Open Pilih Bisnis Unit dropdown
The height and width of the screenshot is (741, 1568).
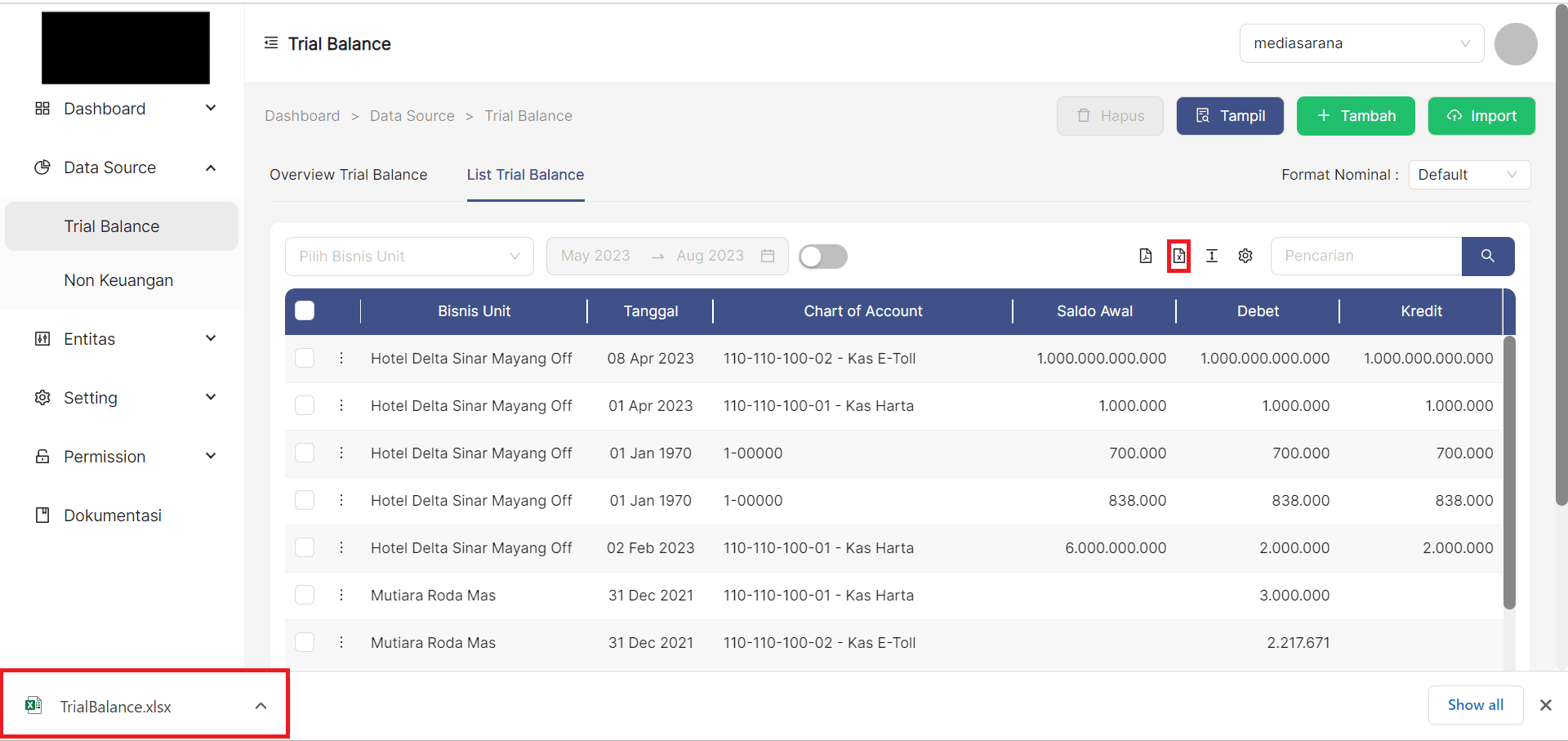pos(409,257)
